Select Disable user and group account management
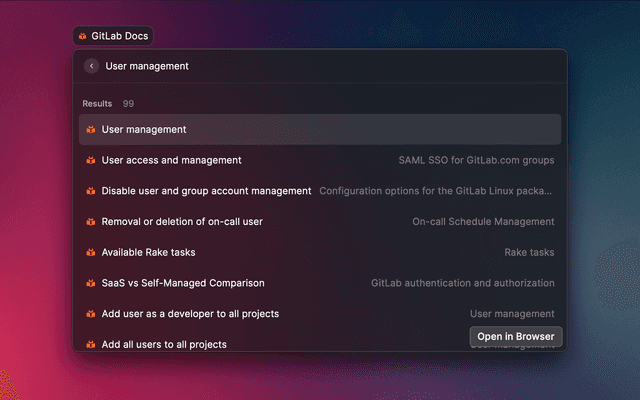The height and width of the screenshot is (400, 640). [x=206, y=191]
